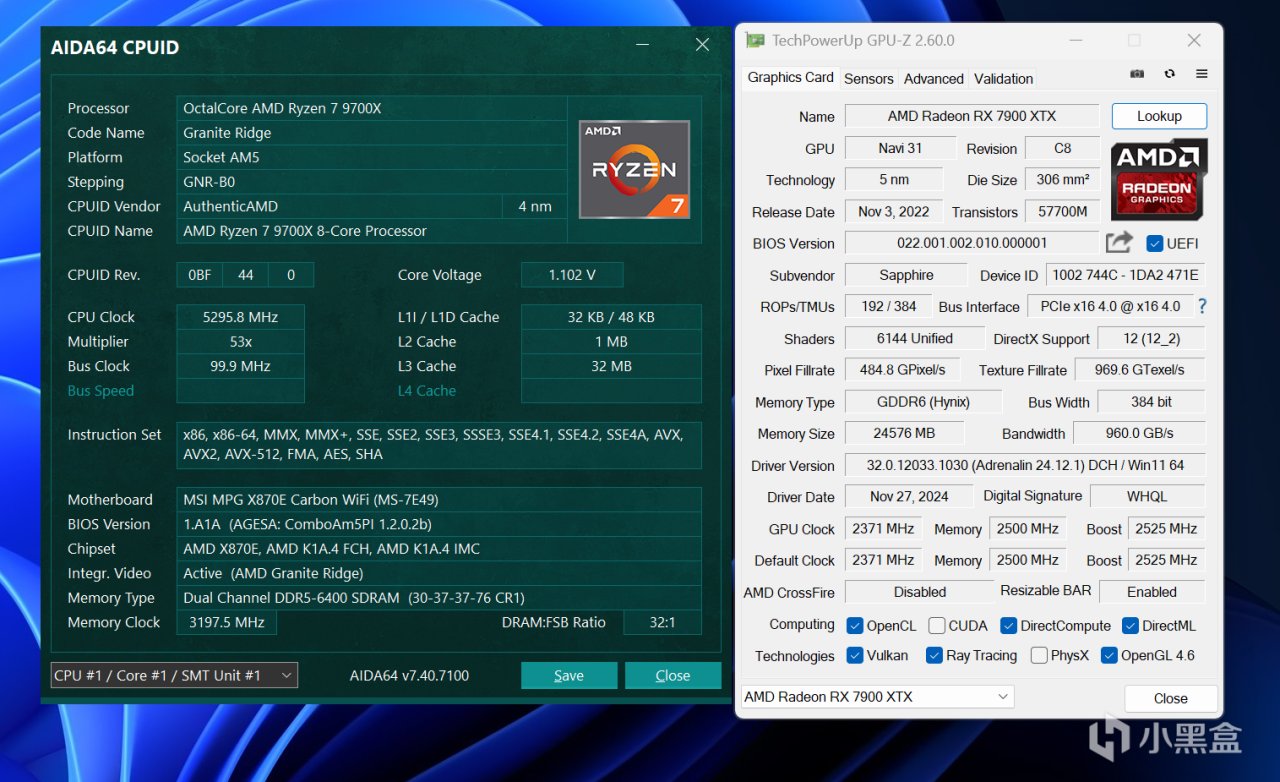Viewport: 1280px width, 782px height.
Task: Click the Core Voltage value 1.102 V
Action: [572, 275]
